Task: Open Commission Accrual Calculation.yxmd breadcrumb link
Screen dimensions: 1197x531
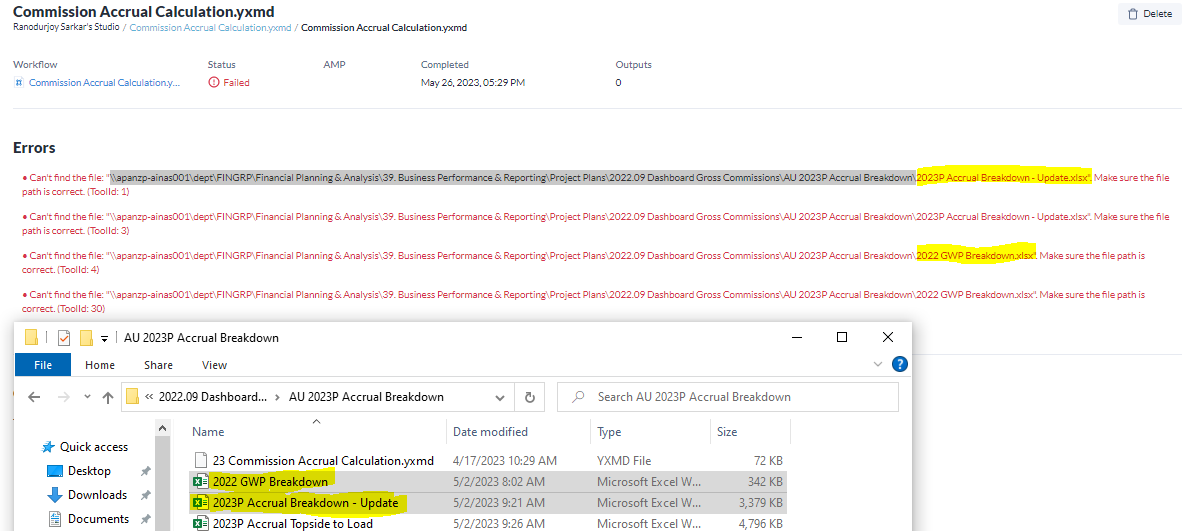Action: pyautogui.click(x=210, y=28)
